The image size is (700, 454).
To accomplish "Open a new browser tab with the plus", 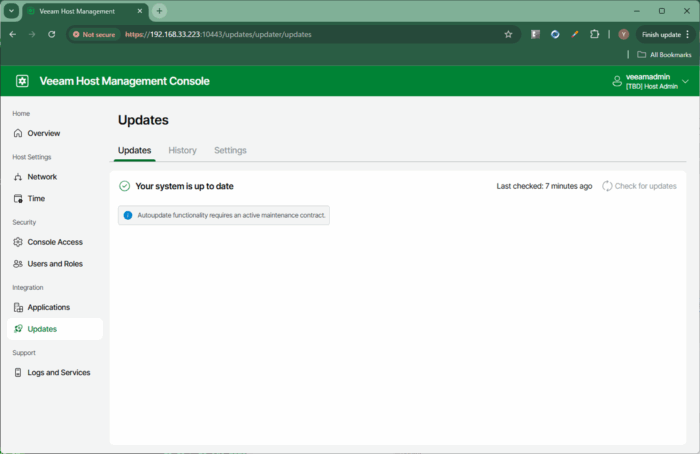I will coord(159,11).
